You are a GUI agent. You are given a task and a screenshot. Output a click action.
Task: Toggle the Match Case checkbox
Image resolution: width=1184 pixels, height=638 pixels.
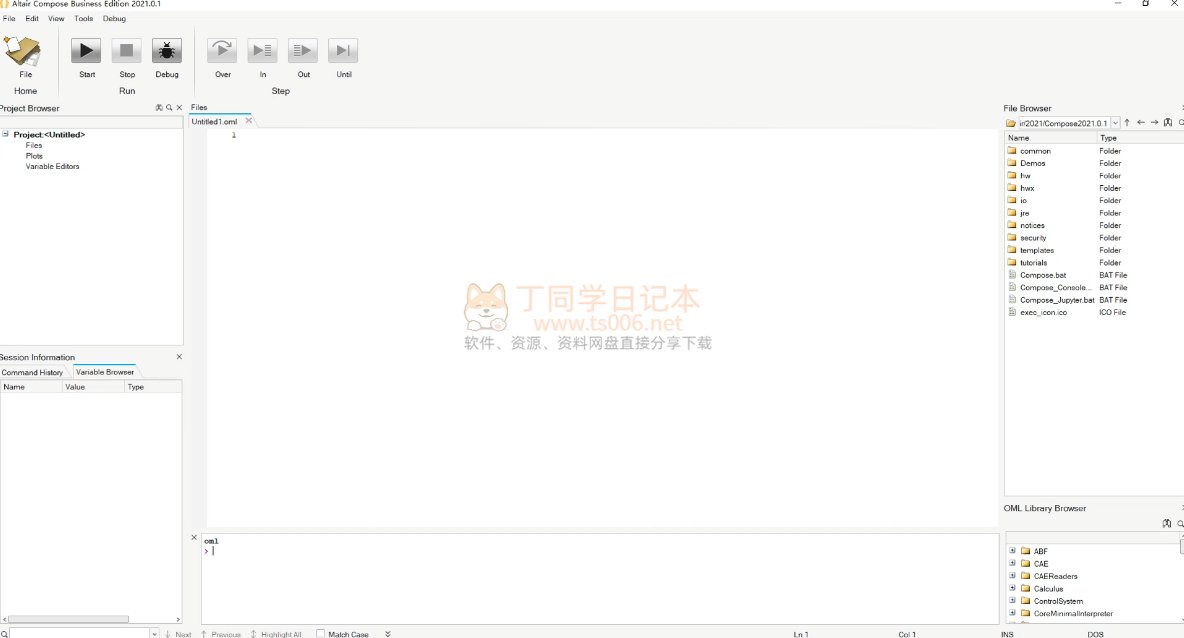point(320,633)
